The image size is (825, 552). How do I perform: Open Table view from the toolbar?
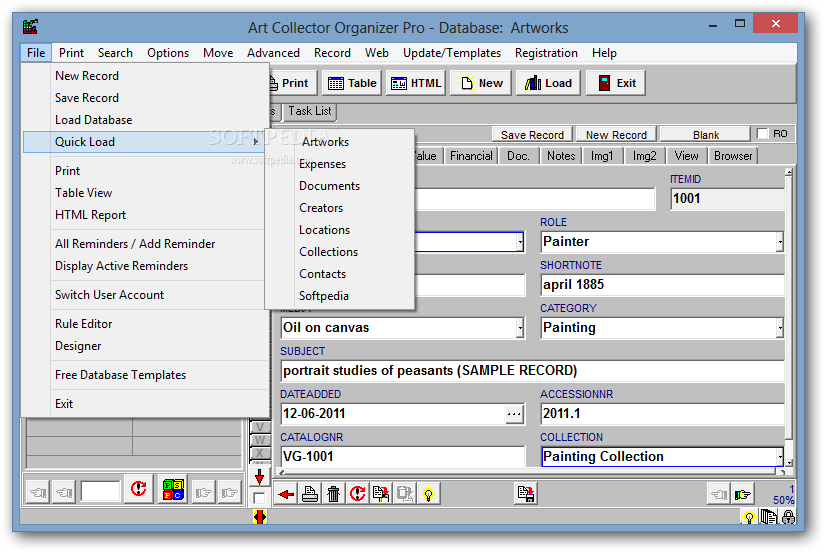352,83
